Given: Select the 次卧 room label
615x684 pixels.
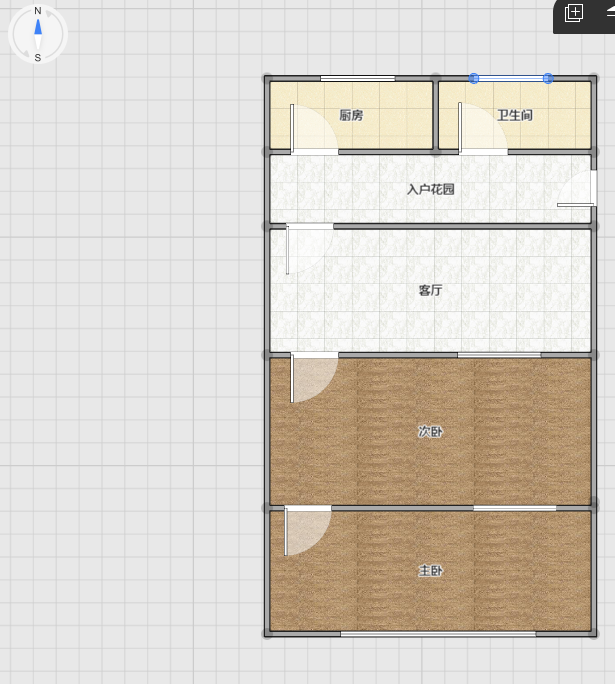Looking at the screenshot, I should 430,431.
